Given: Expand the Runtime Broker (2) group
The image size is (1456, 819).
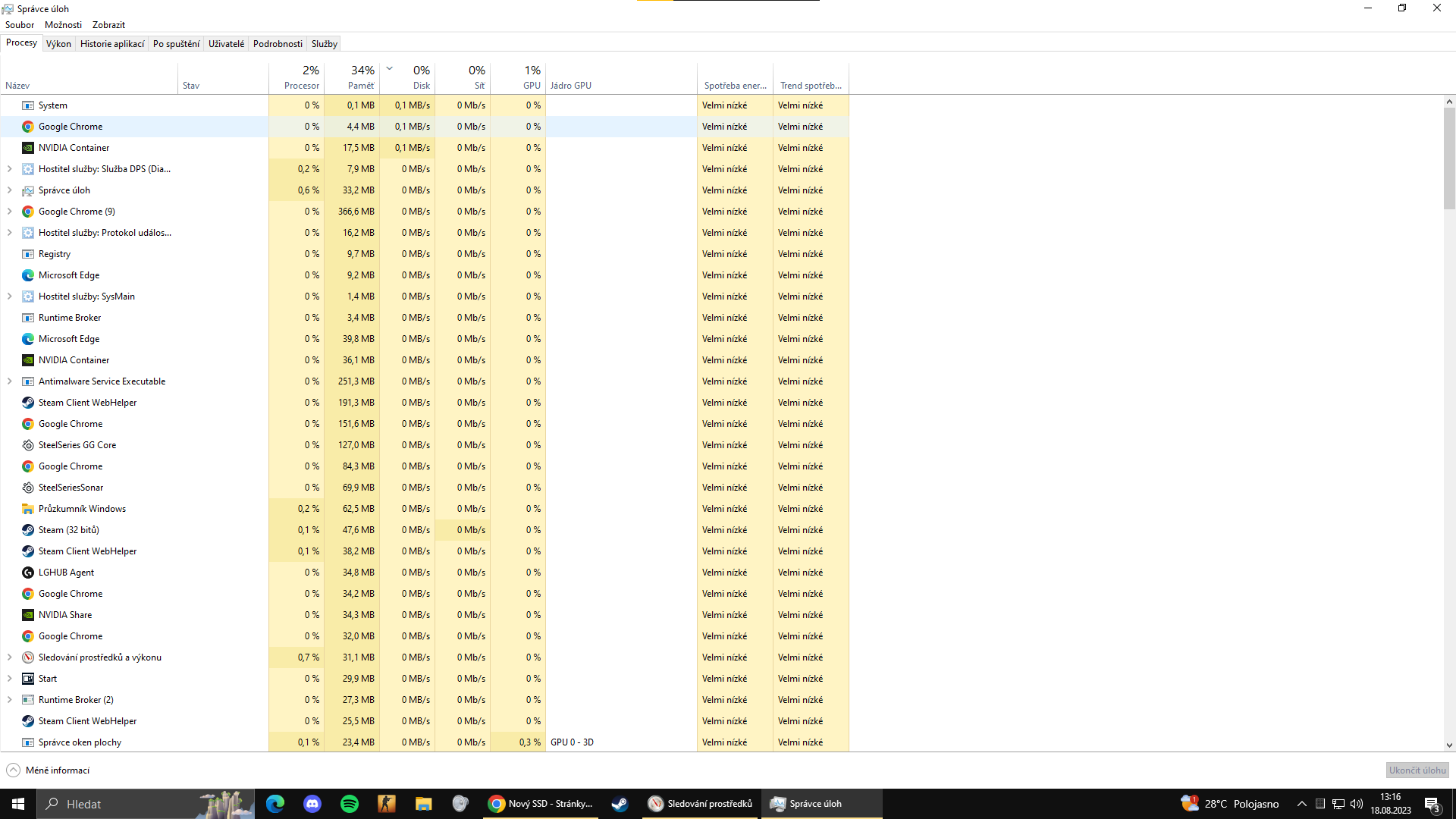Looking at the screenshot, I should (10, 700).
